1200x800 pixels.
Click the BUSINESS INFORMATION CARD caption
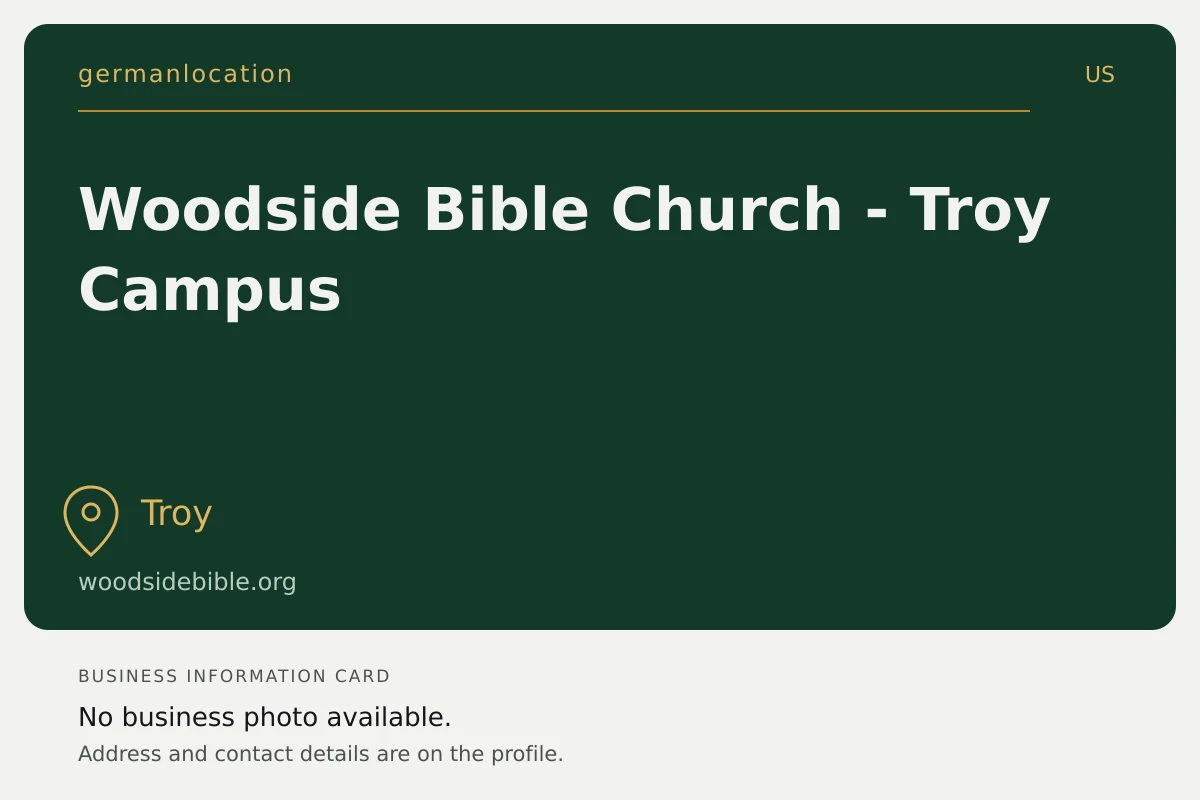click(234, 676)
